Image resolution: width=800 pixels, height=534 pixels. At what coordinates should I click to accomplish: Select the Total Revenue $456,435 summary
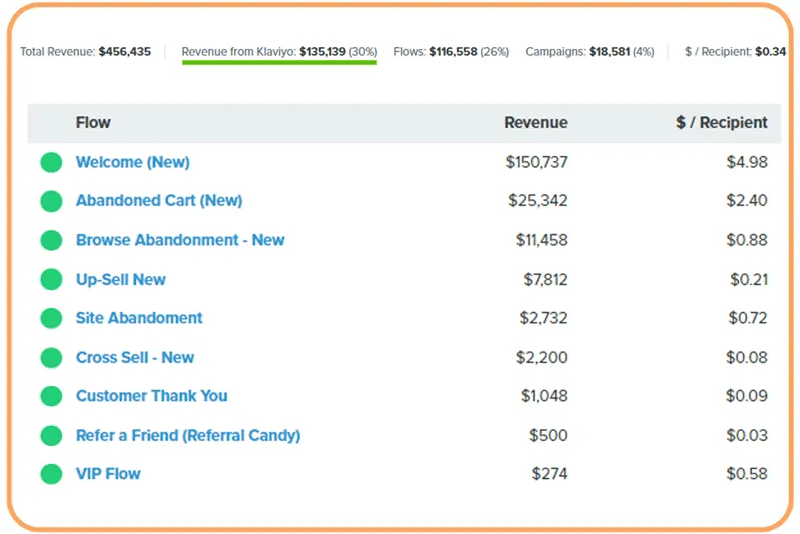click(x=86, y=52)
